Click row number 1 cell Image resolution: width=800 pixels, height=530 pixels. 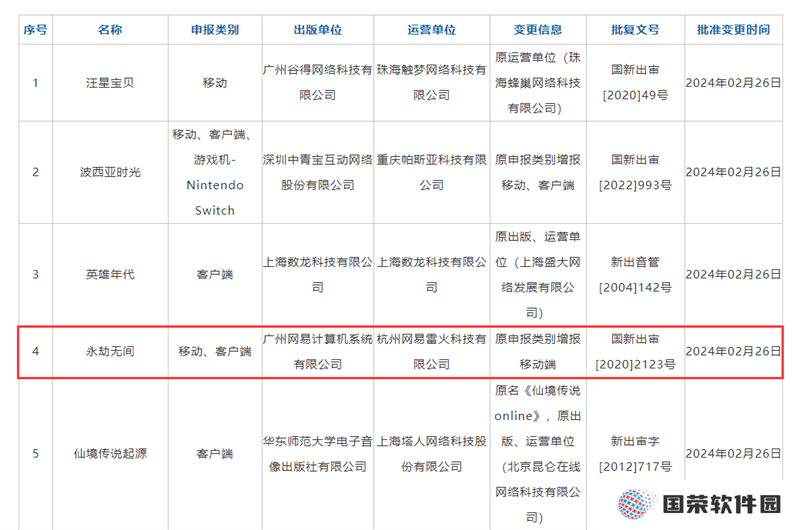pyautogui.click(x=35, y=83)
